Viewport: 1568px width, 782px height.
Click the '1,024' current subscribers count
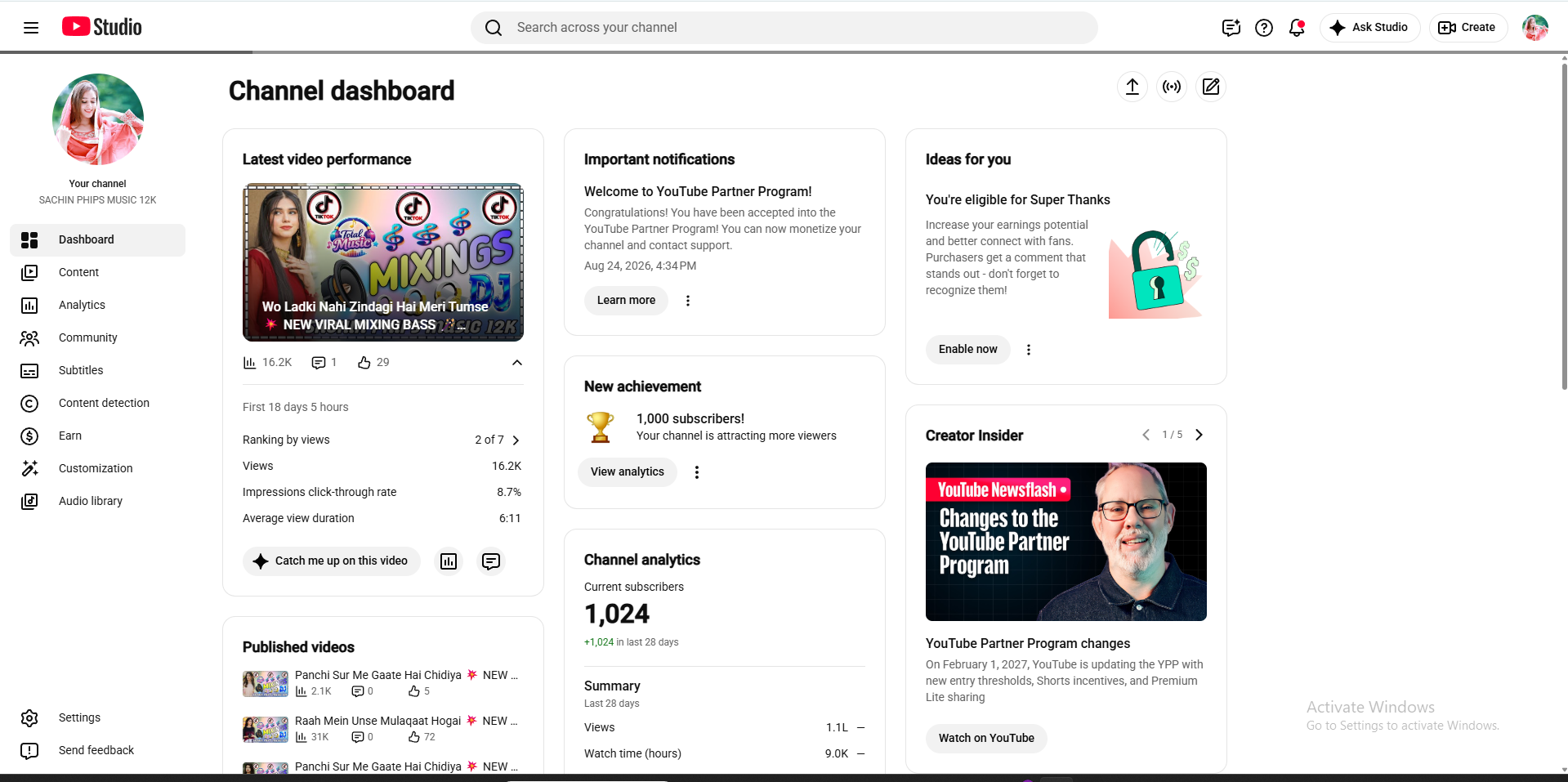[x=617, y=614]
